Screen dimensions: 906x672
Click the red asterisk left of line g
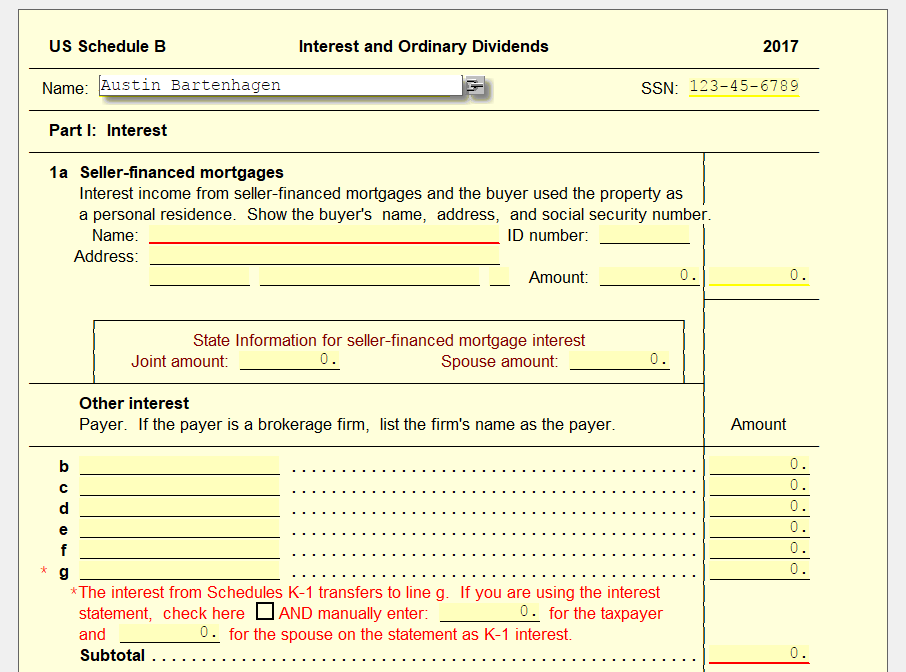click(x=44, y=571)
